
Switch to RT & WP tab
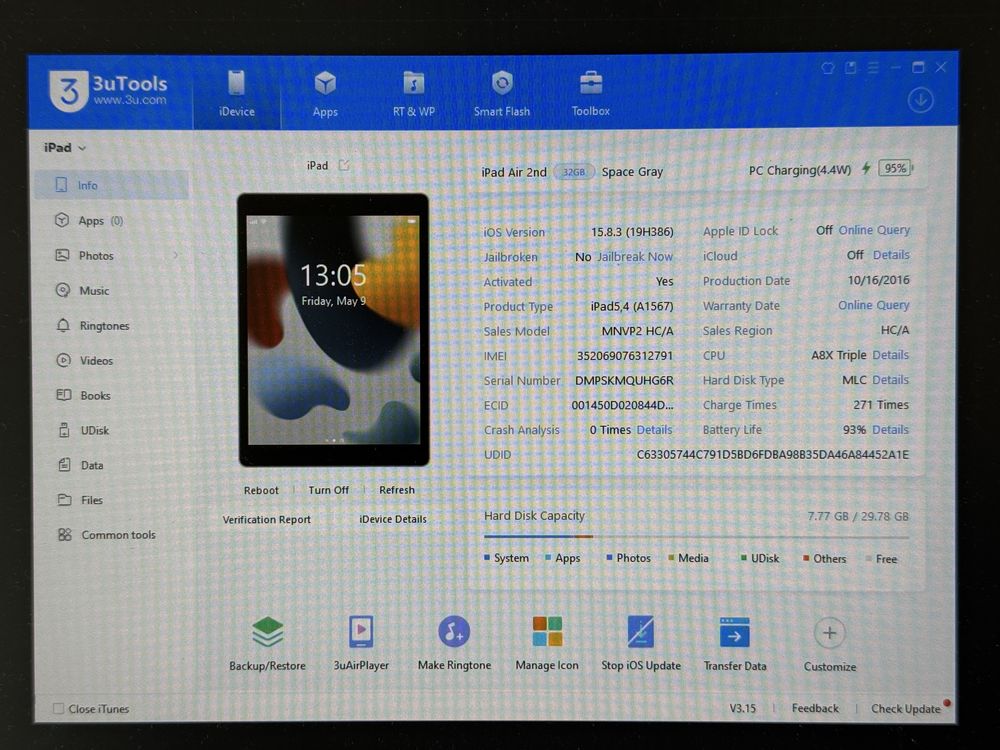413,94
